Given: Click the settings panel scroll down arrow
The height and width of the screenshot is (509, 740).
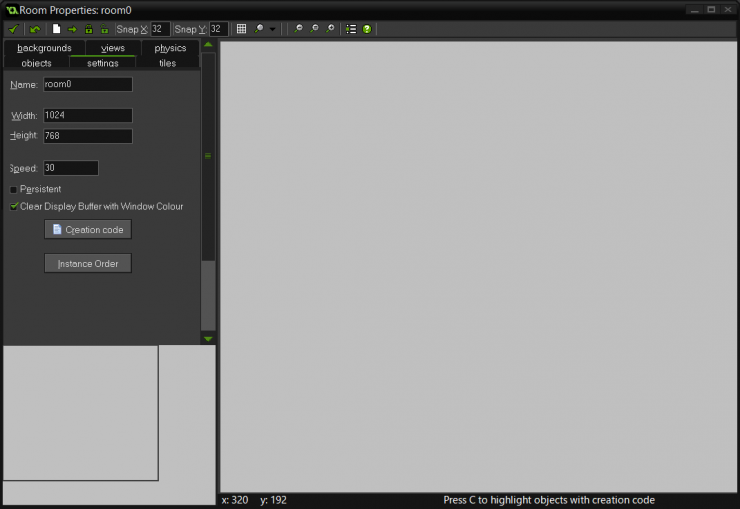Looking at the screenshot, I should coord(208,339).
